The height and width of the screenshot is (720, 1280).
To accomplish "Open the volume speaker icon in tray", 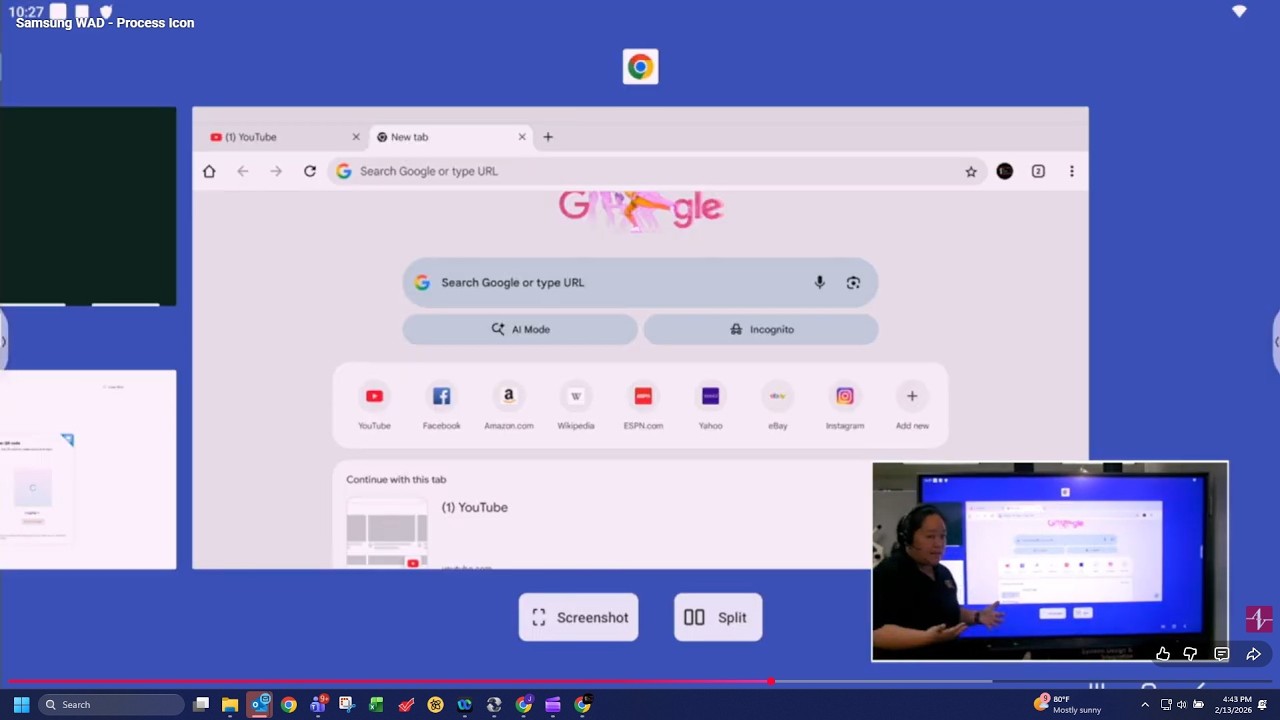I will point(1182,705).
